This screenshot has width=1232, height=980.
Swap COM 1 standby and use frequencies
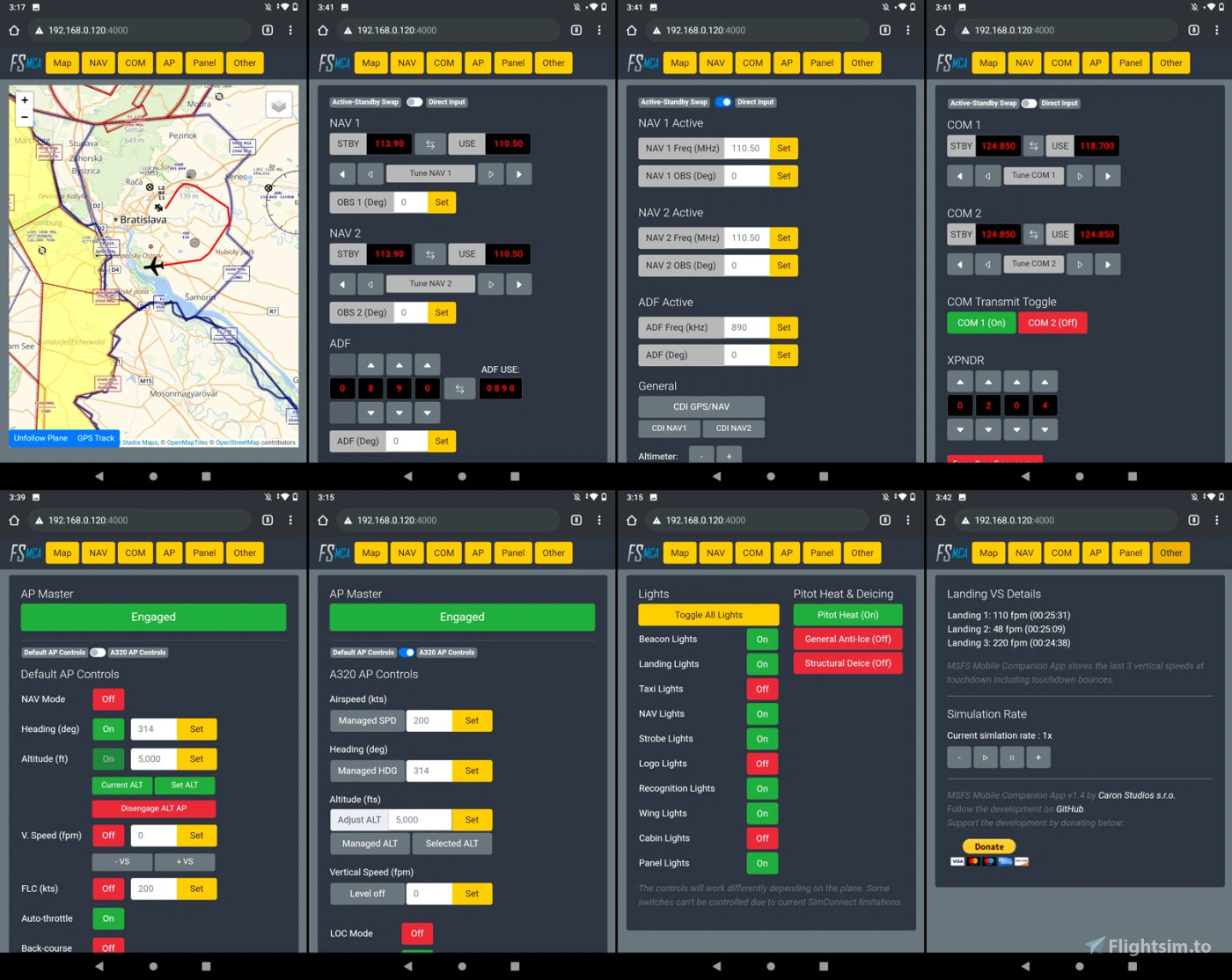[1034, 146]
